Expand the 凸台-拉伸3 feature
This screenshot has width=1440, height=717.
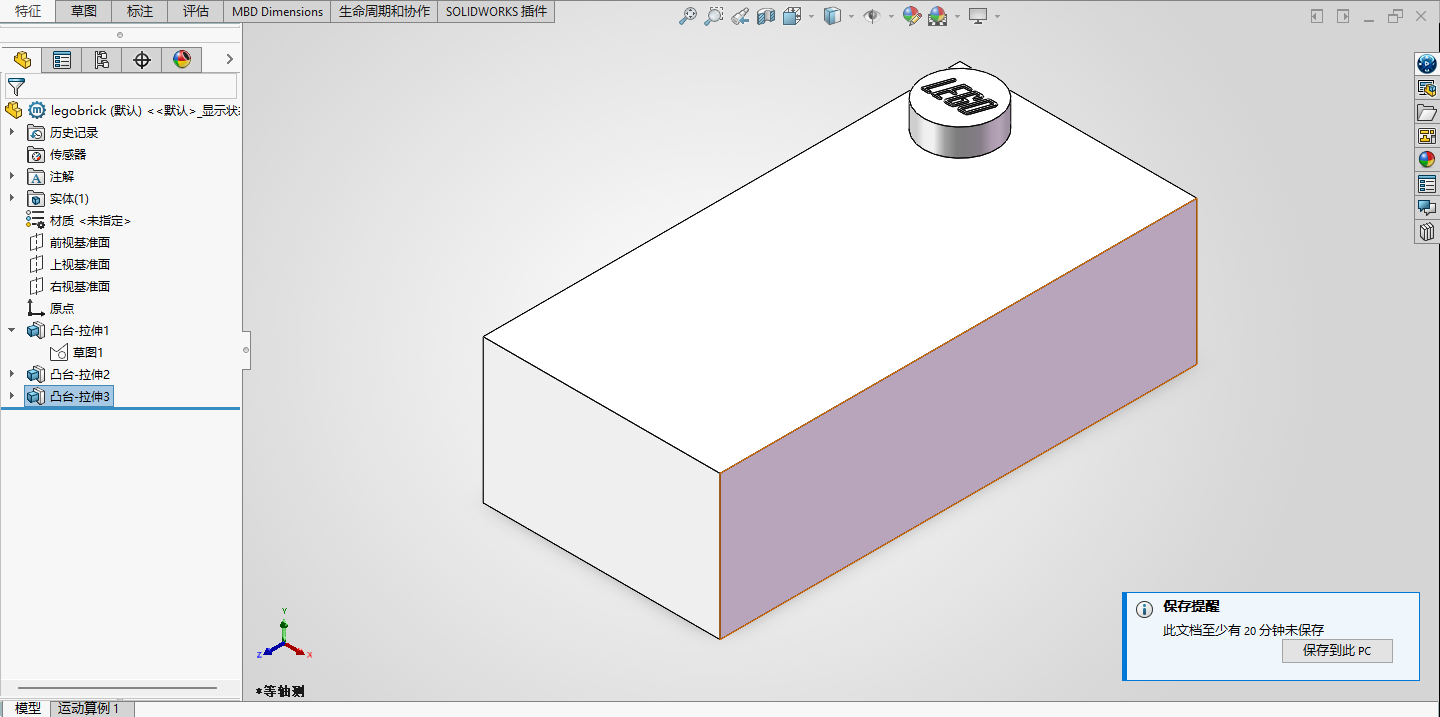[x=12, y=396]
